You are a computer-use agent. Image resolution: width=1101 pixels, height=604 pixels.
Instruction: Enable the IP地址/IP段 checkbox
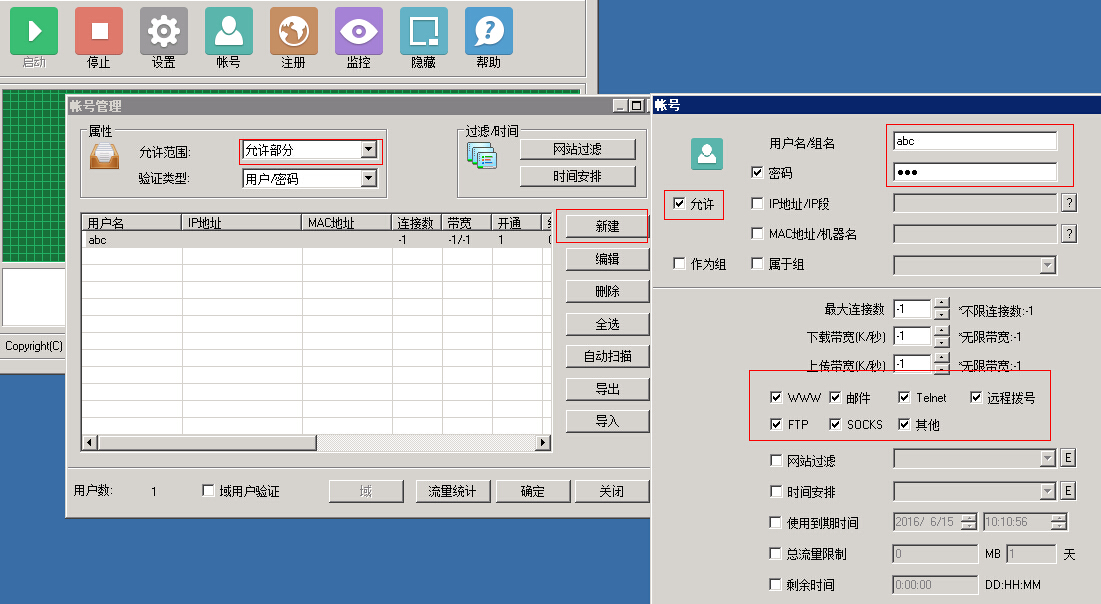pos(758,204)
